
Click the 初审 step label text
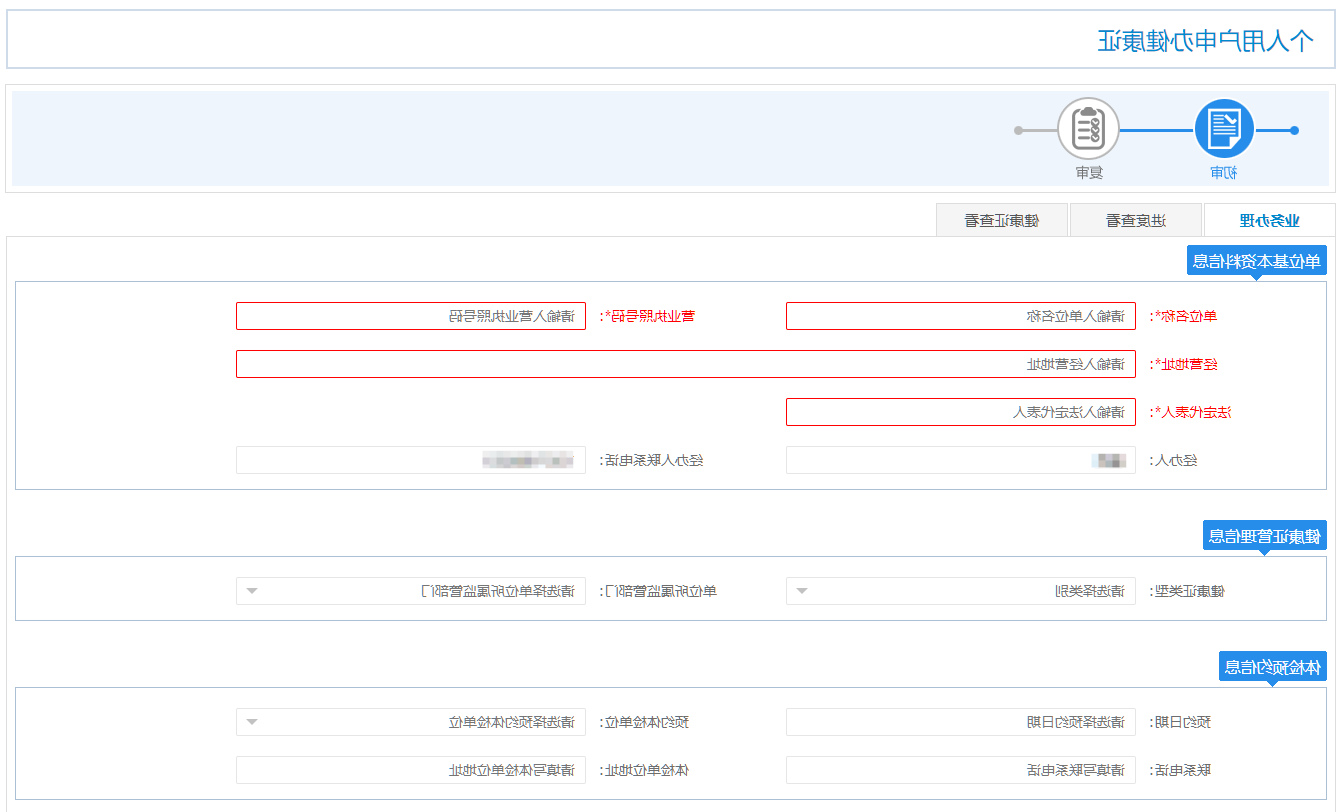coord(1224,173)
